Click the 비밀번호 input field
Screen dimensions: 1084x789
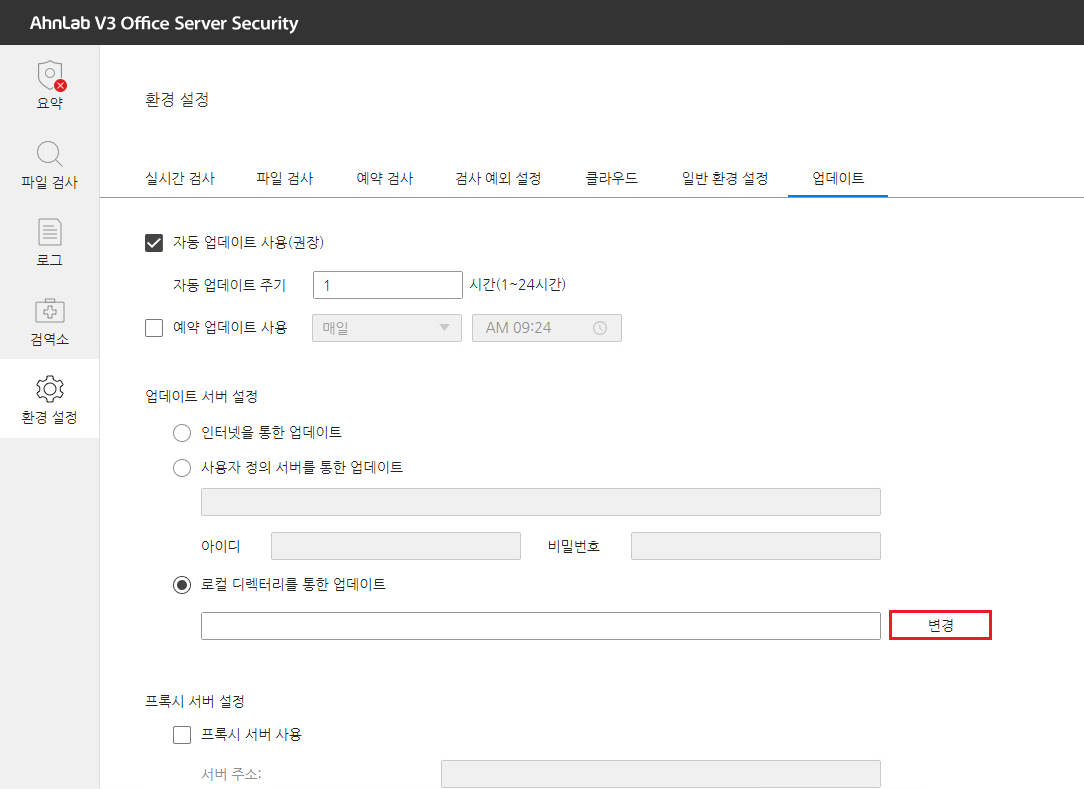(x=756, y=546)
